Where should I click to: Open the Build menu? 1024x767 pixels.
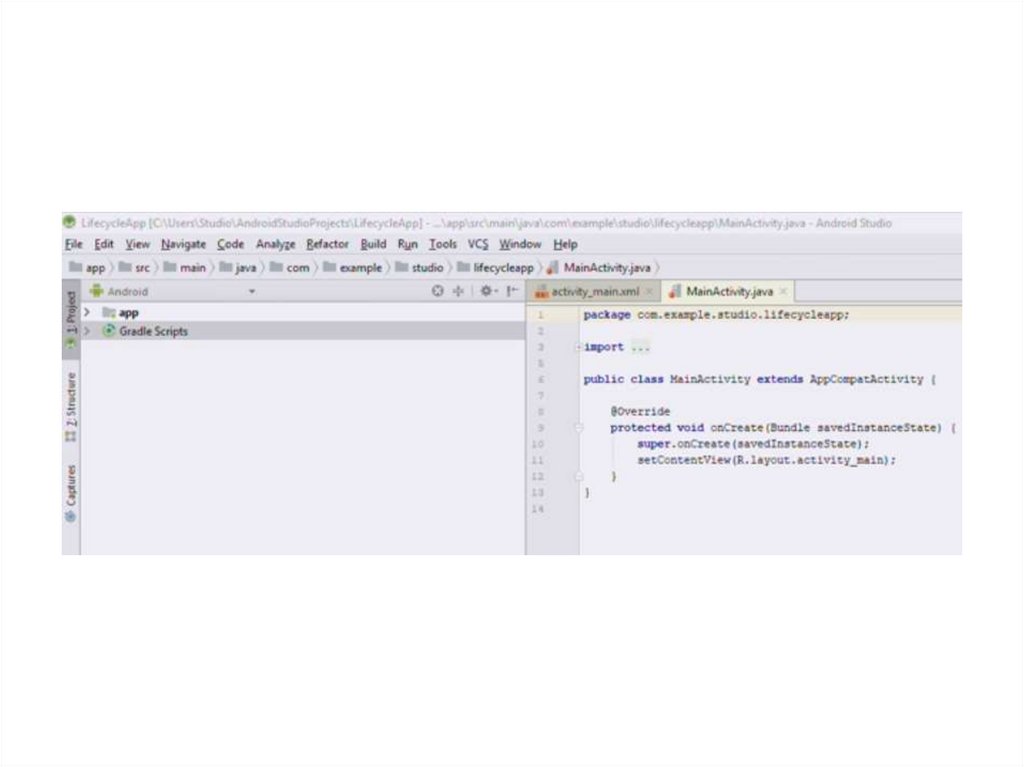pos(373,244)
